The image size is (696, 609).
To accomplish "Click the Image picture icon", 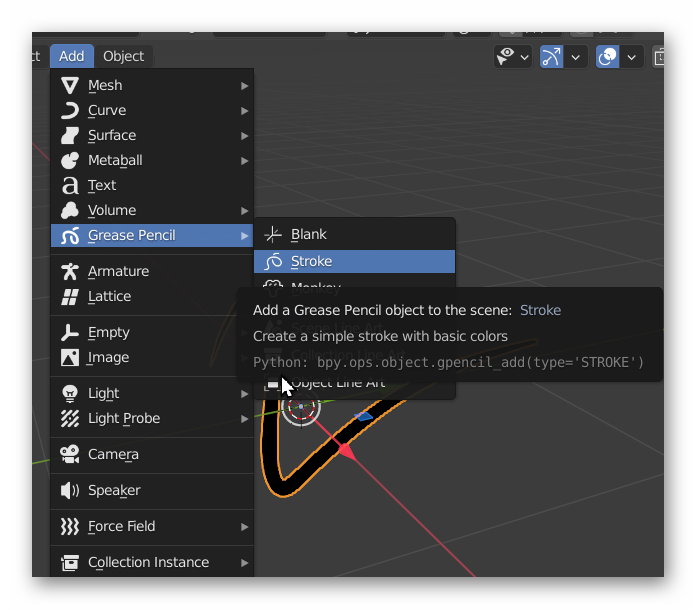I will pos(70,357).
